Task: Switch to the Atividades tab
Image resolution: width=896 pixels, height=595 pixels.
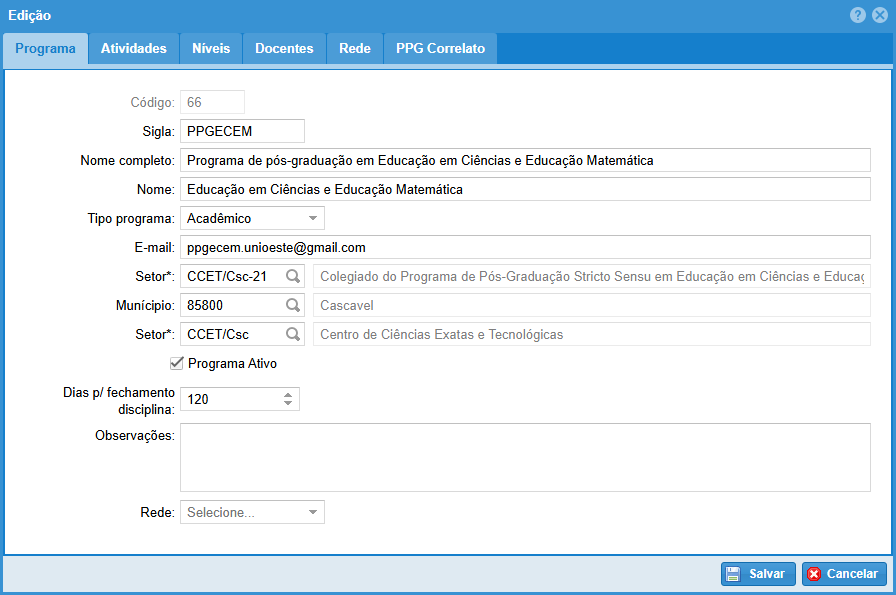Action: click(x=134, y=49)
